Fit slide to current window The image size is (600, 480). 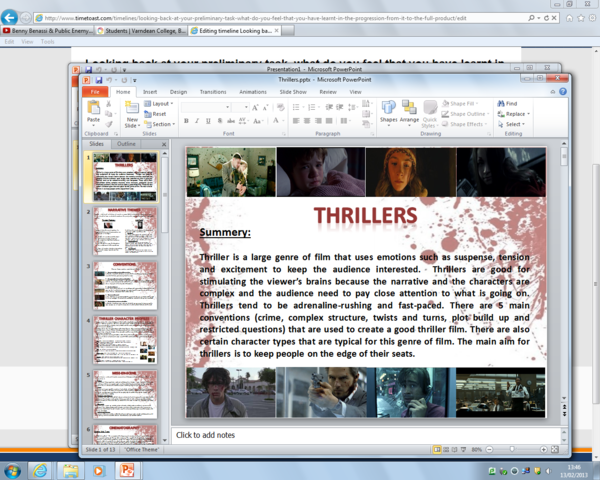[554, 449]
